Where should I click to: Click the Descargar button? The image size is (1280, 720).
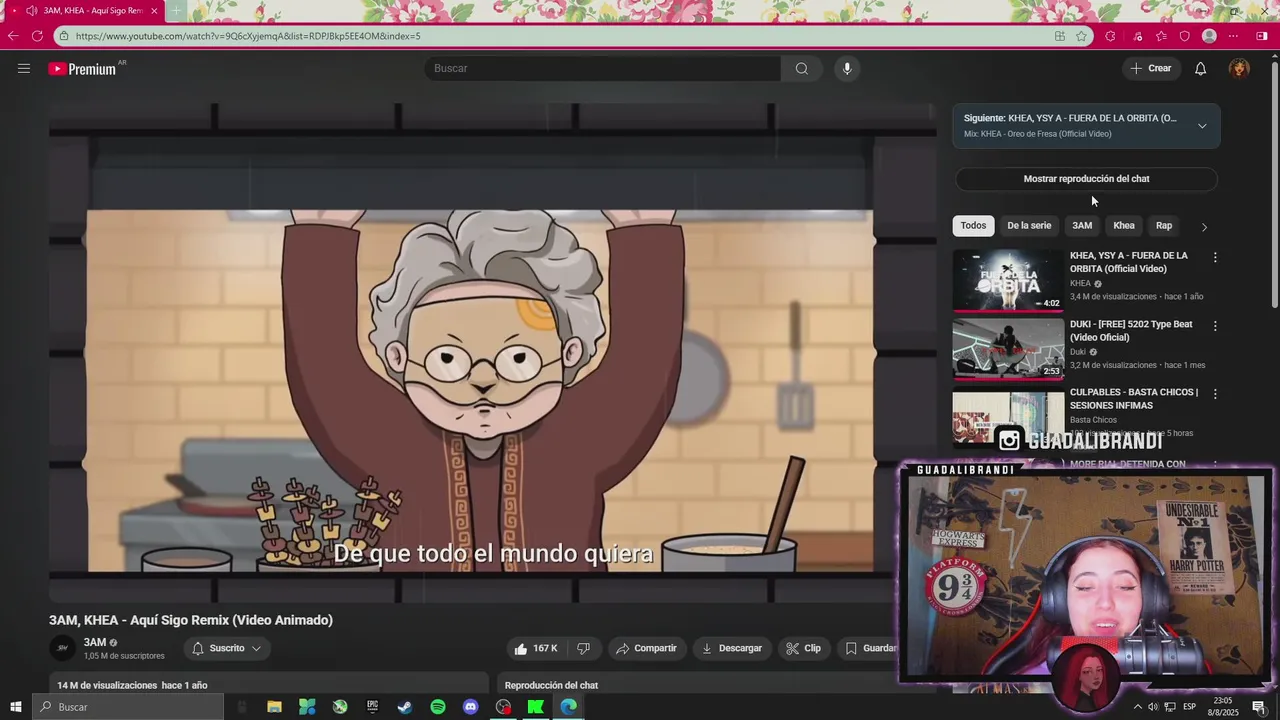[x=732, y=648]
